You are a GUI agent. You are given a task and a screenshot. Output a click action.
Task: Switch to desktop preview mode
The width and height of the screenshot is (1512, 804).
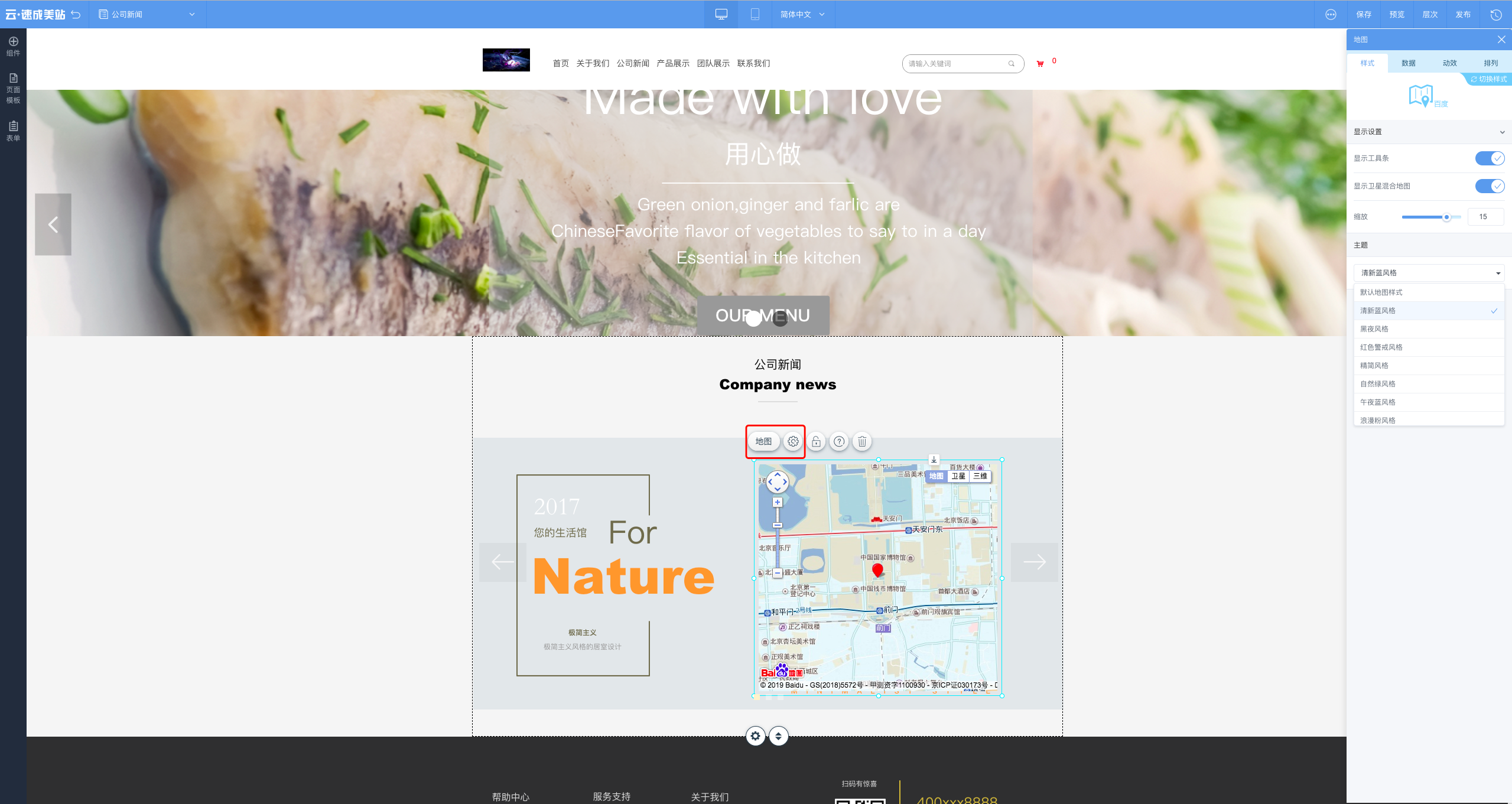pyautogui.click(x=721, y=14)
